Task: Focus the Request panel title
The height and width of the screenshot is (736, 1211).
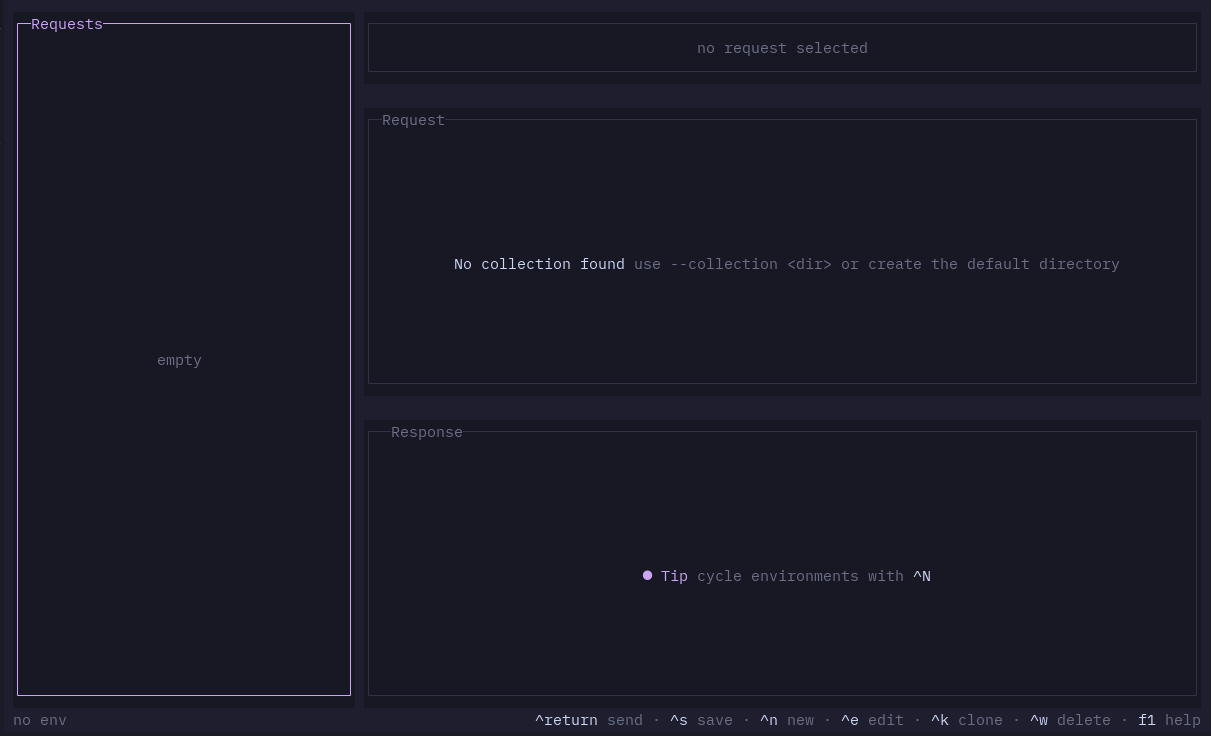Action: click(413, 120)
